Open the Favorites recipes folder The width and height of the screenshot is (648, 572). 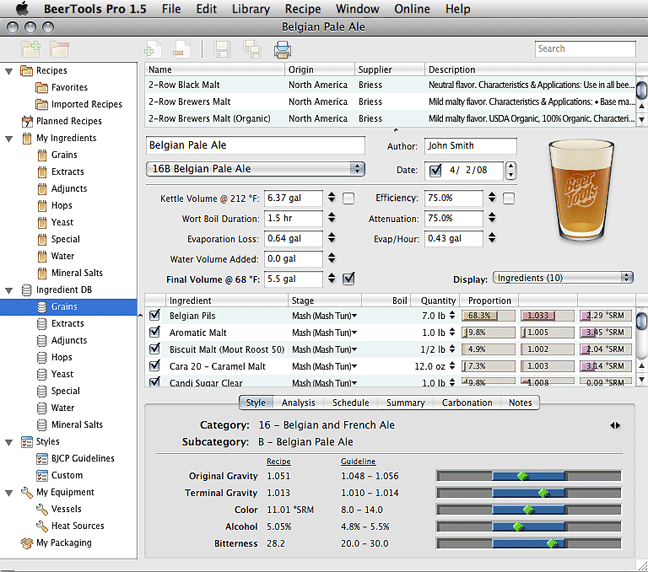pos(70,88)
